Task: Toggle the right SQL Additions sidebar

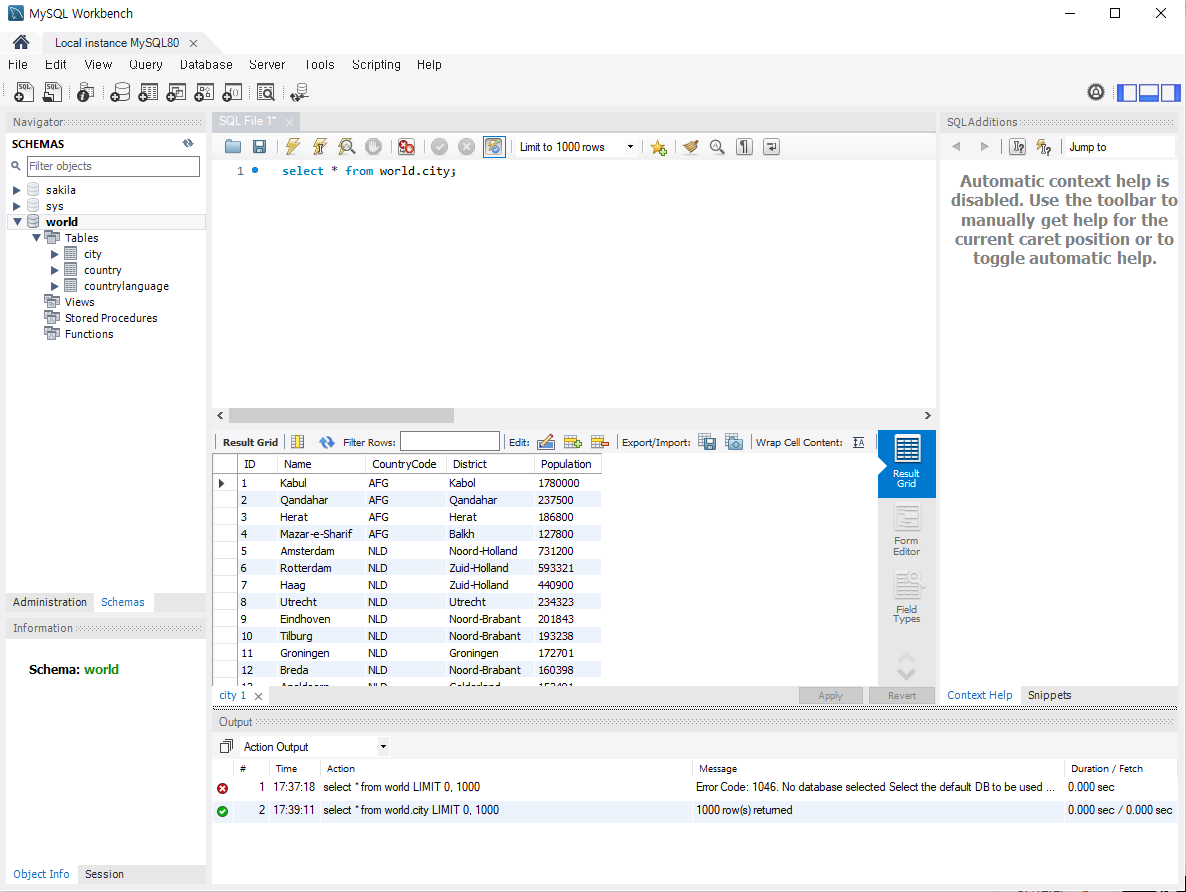Action: click(1170, 92)
